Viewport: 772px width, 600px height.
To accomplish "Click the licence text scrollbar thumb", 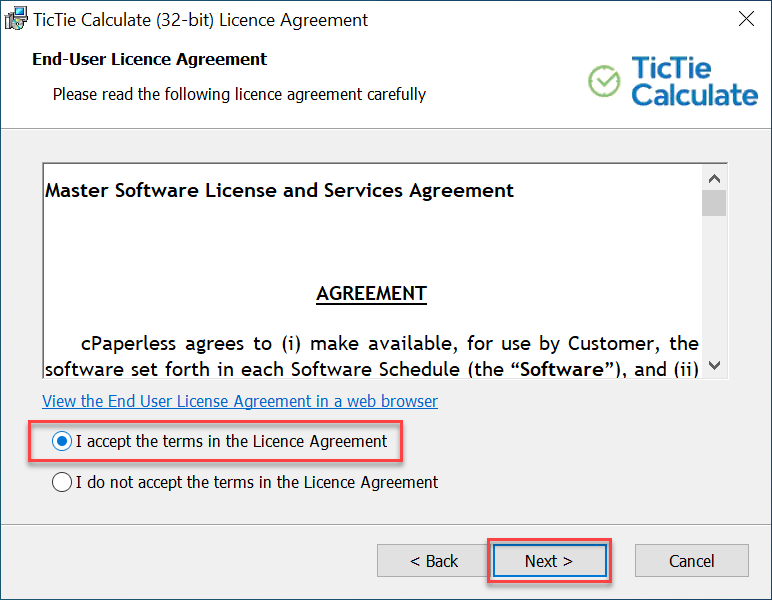I will (x=714, y=203).
